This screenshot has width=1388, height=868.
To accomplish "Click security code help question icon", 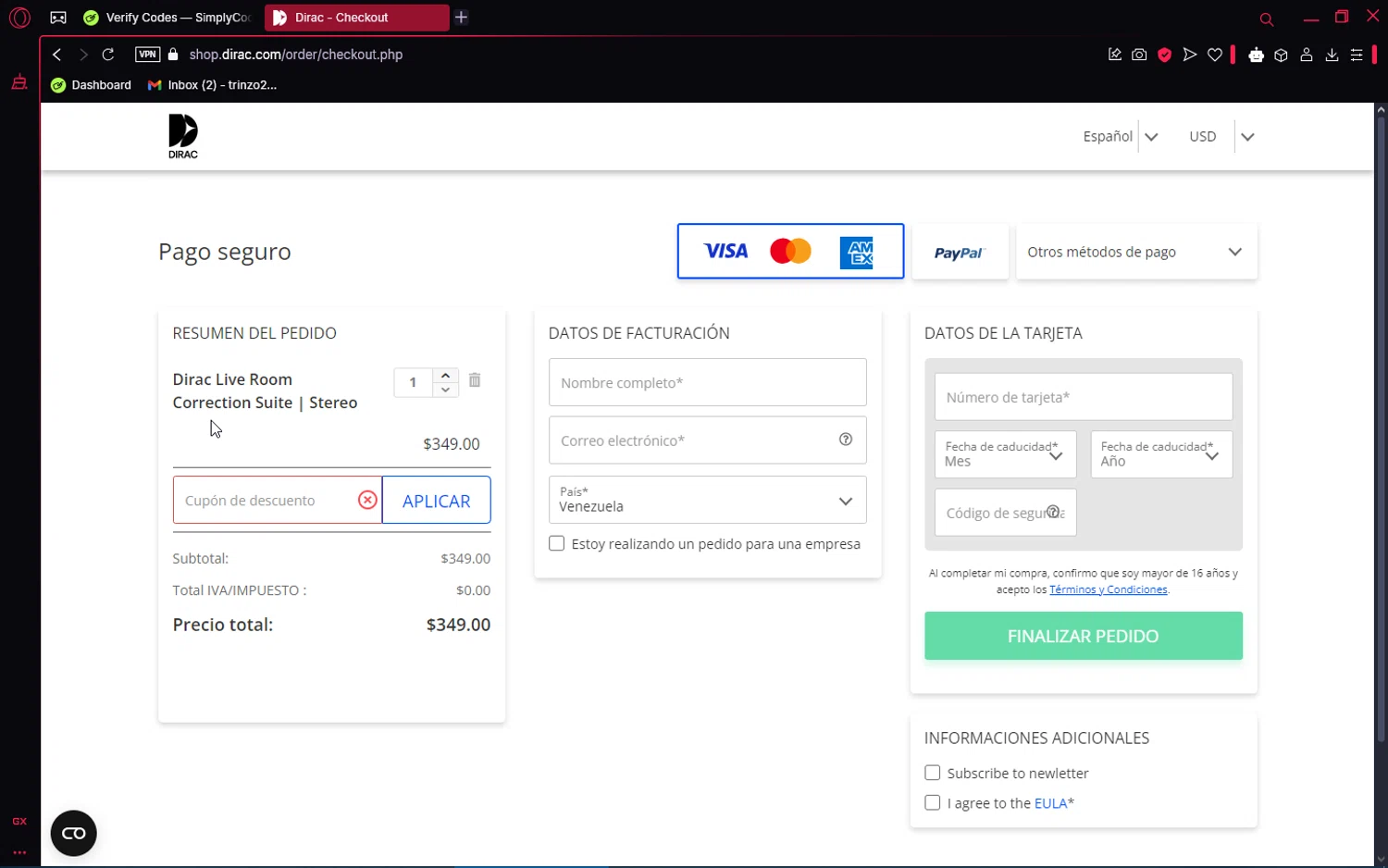I will click(1053, 512).
